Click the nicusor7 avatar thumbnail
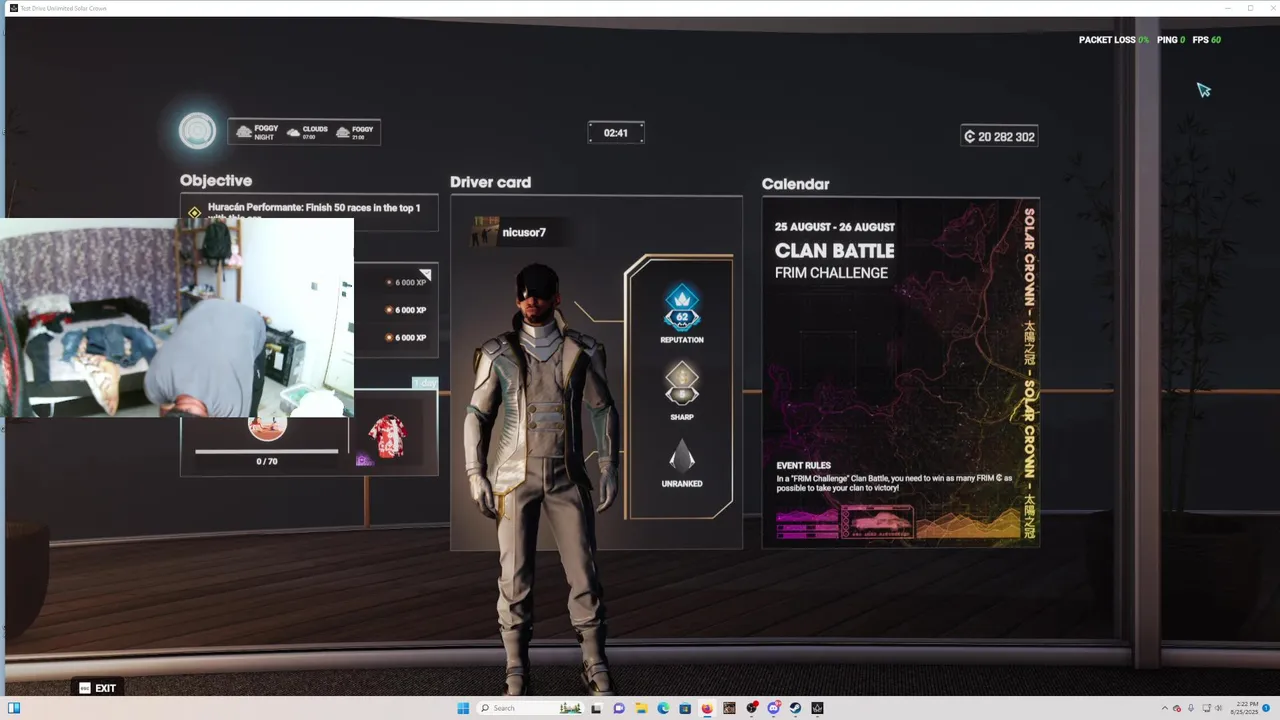1280x720 pixels. 486,231
